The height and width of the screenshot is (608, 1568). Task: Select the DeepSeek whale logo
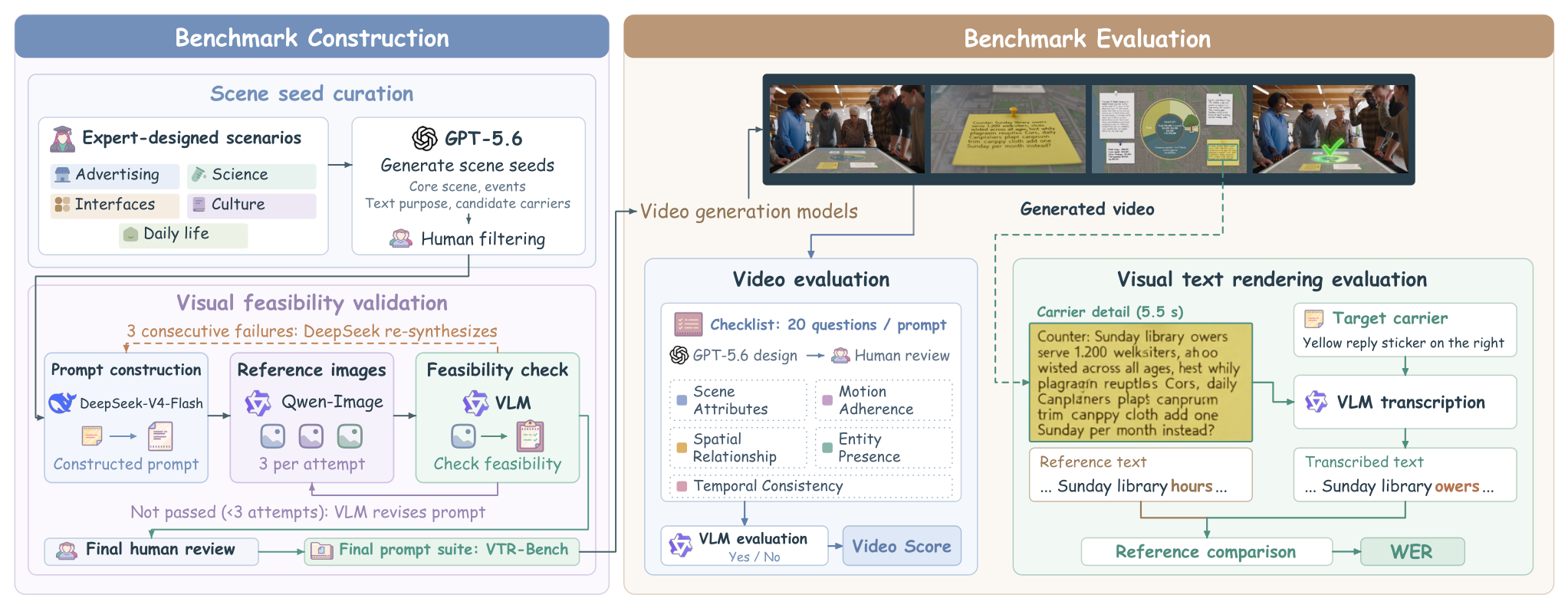pyautogui.click(x=62, y=403)
